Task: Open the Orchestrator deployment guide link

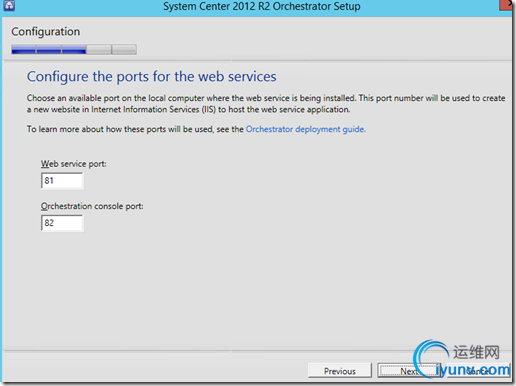Action: tap(305, 129)
